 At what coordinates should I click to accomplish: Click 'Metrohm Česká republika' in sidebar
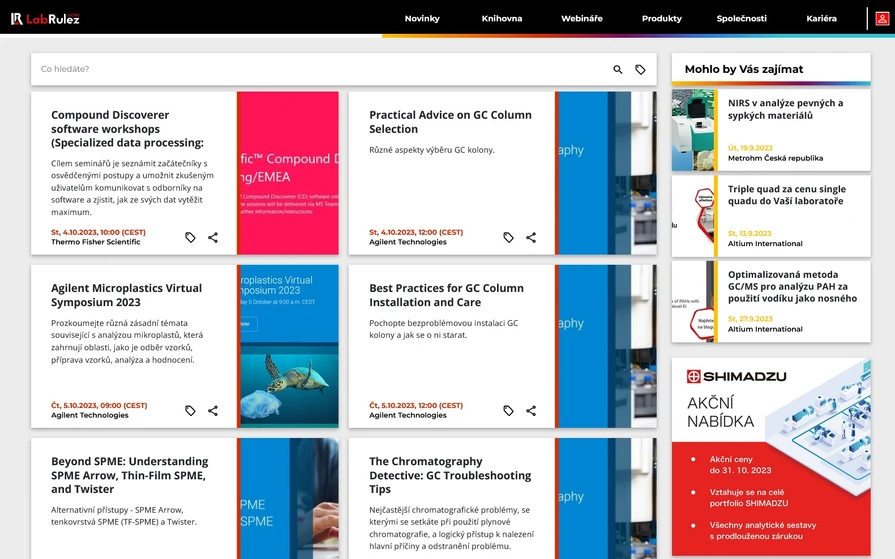tap(775, 158)
